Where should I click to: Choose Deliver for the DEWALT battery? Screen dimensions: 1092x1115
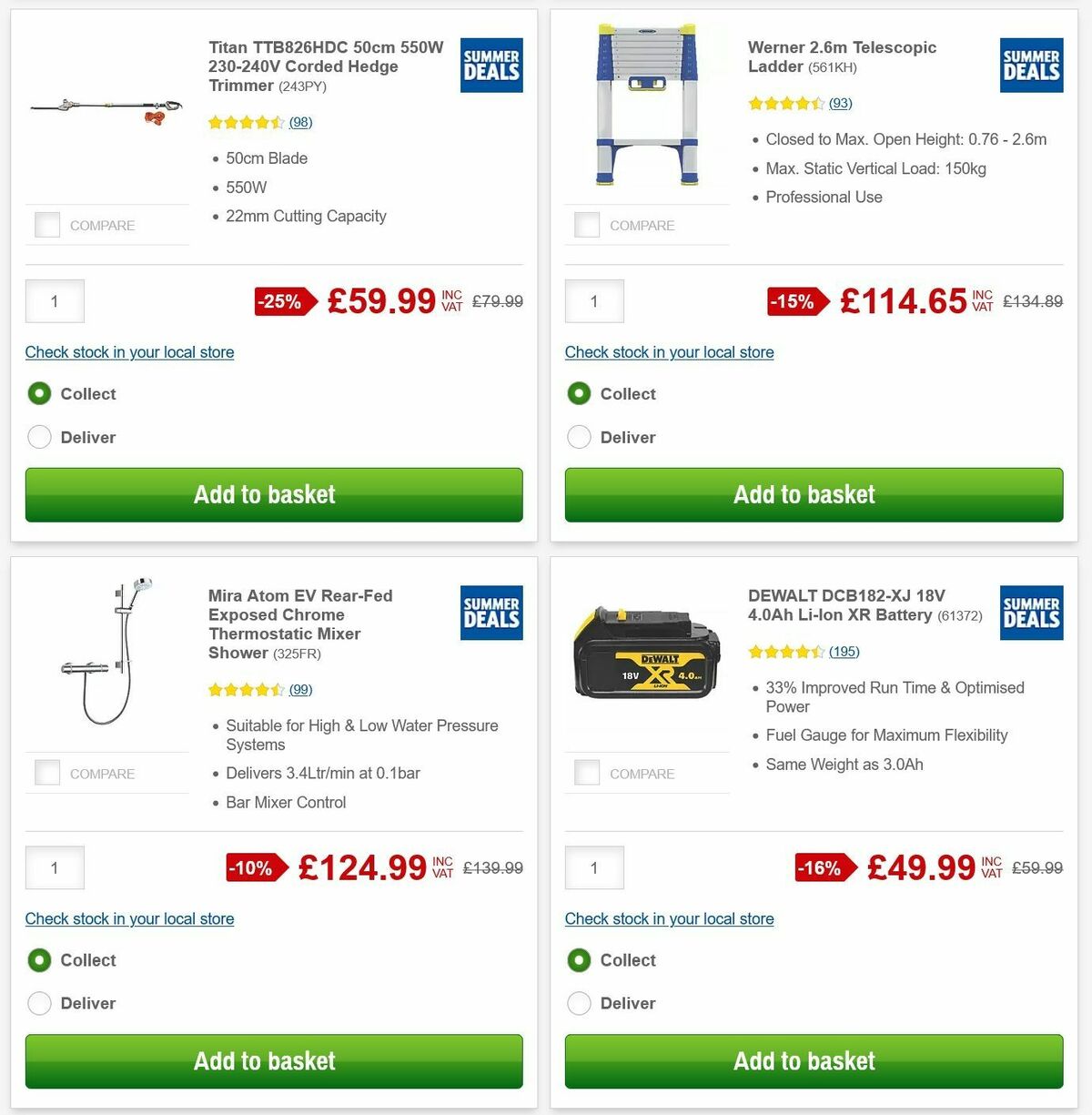click(579, 1003)
